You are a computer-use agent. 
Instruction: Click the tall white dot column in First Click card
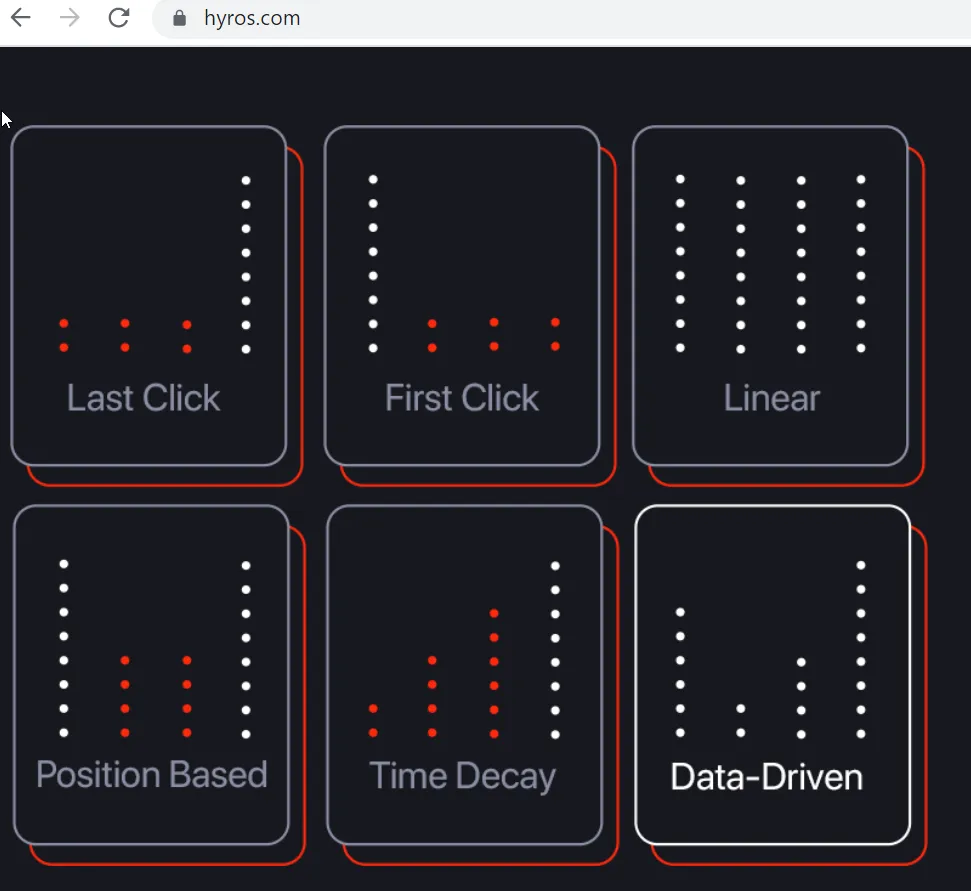point(373,264)
